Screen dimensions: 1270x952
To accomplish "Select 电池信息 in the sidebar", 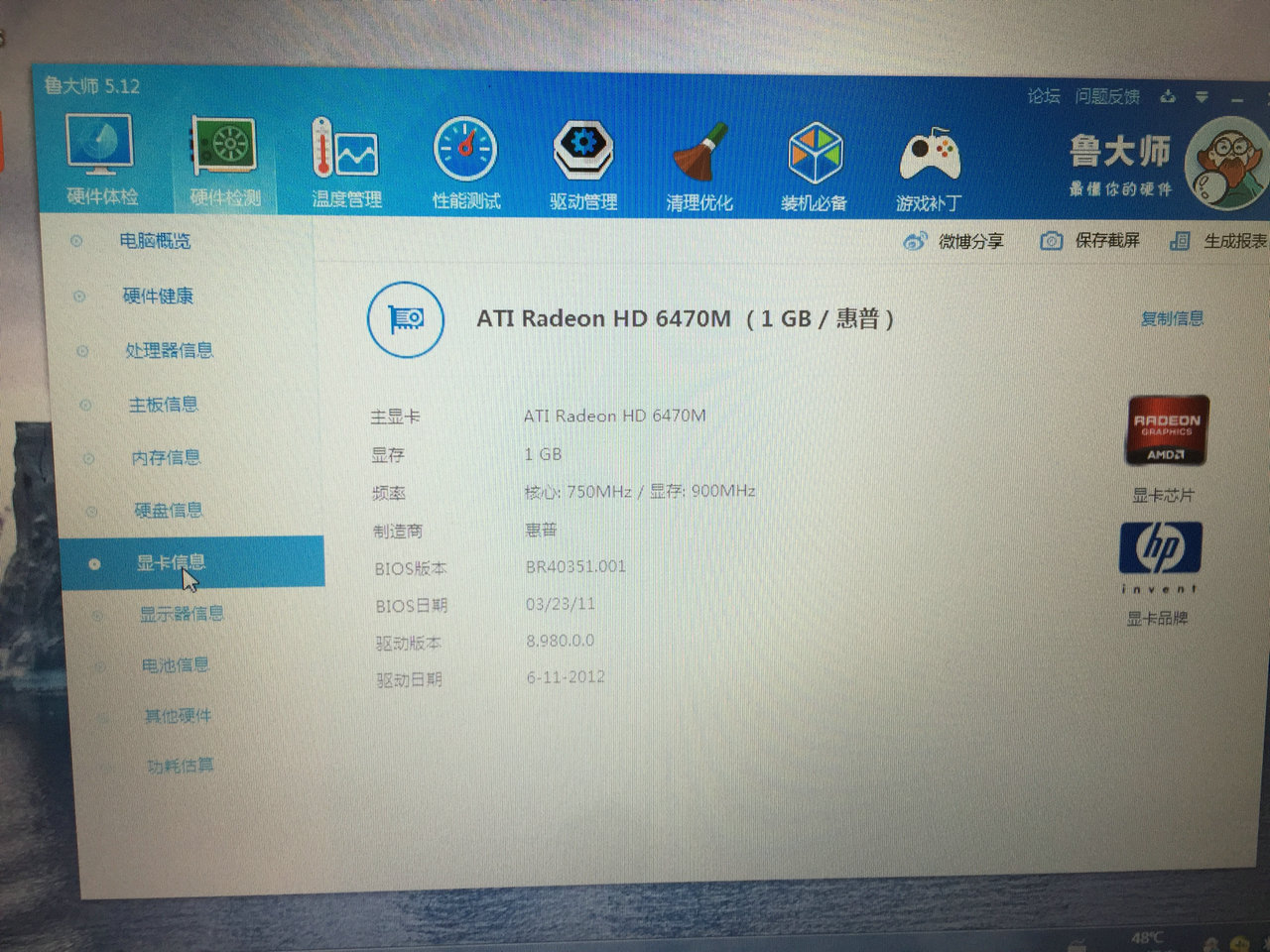I will click(176, 664).
